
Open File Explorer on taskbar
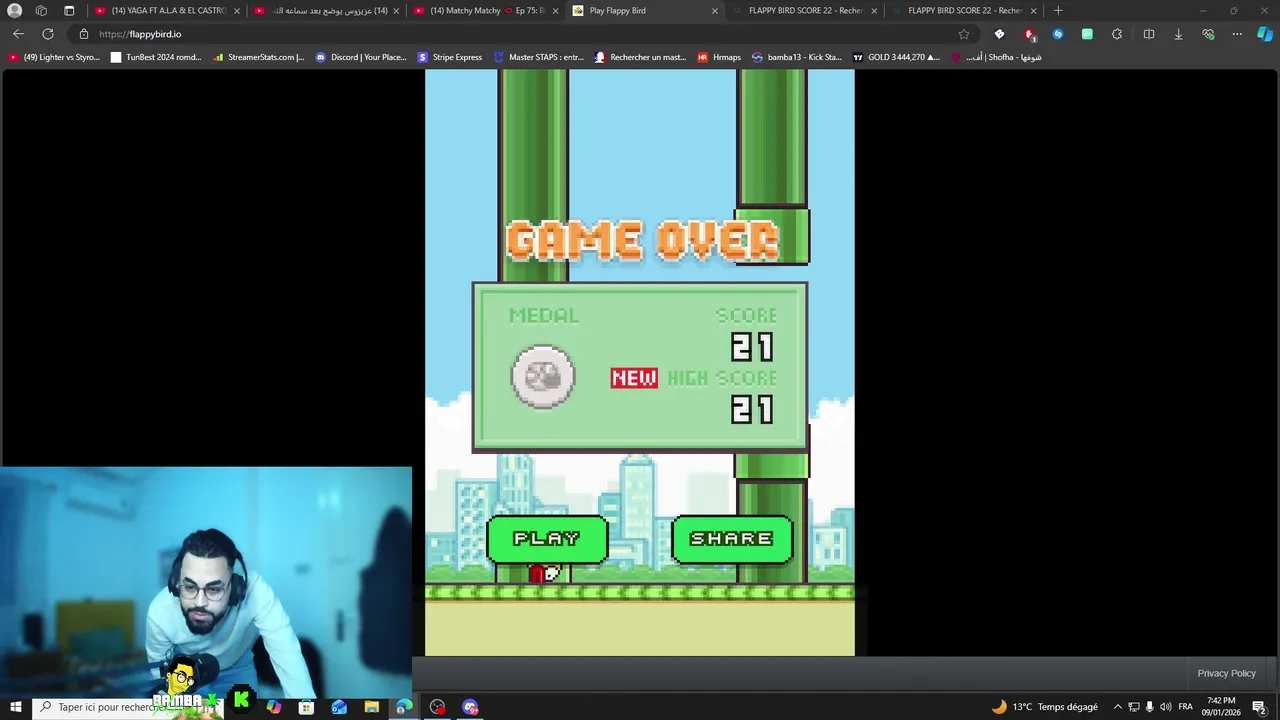(371, 707)
